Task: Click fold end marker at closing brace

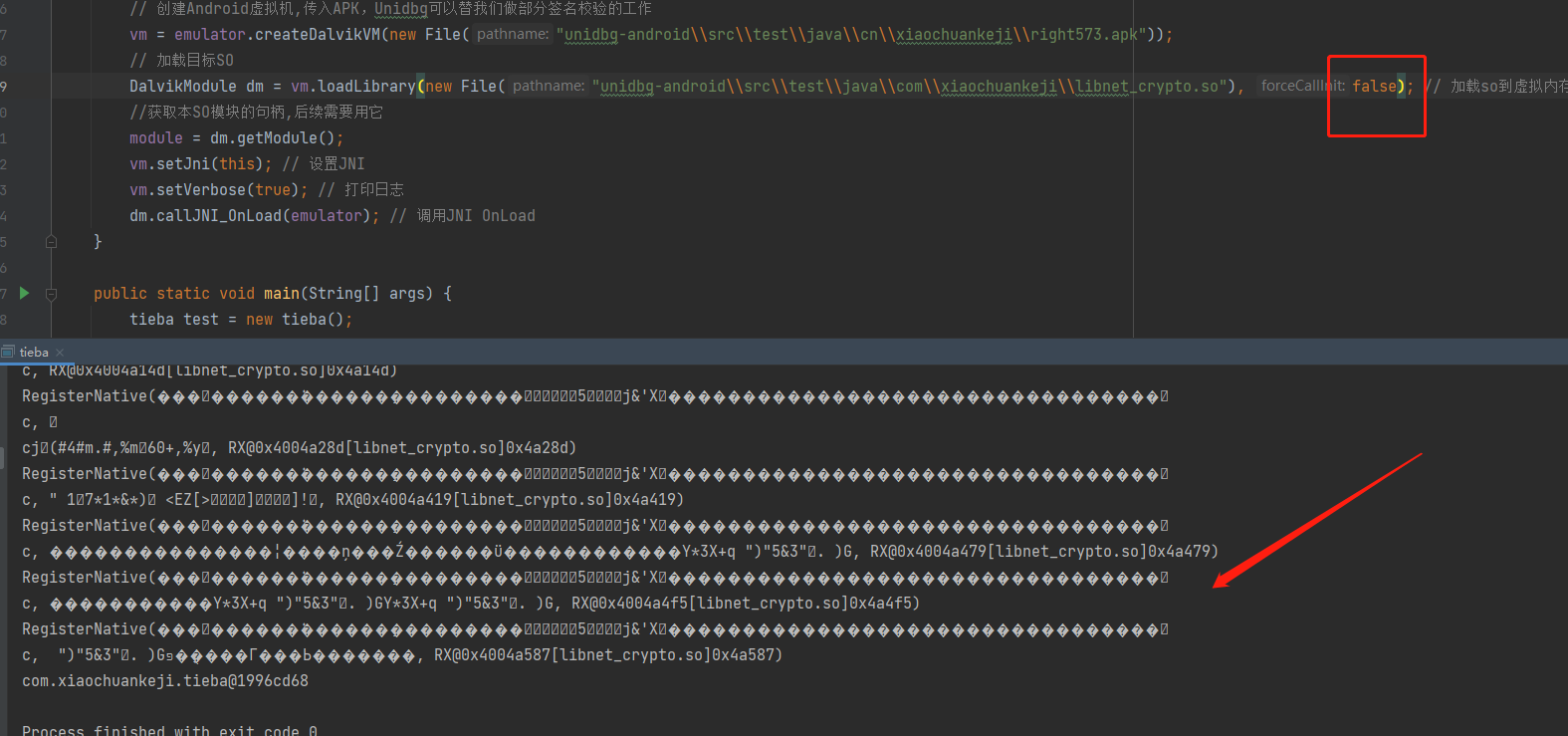Action: click(52, 241)
